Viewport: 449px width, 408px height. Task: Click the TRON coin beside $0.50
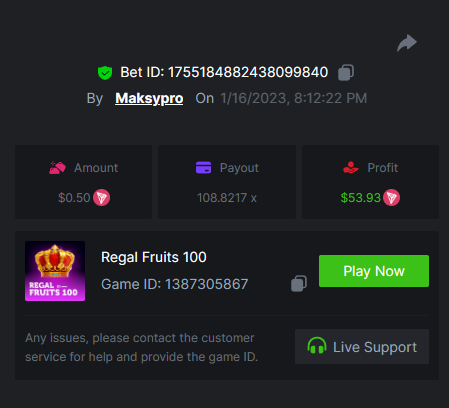[101, 198]
